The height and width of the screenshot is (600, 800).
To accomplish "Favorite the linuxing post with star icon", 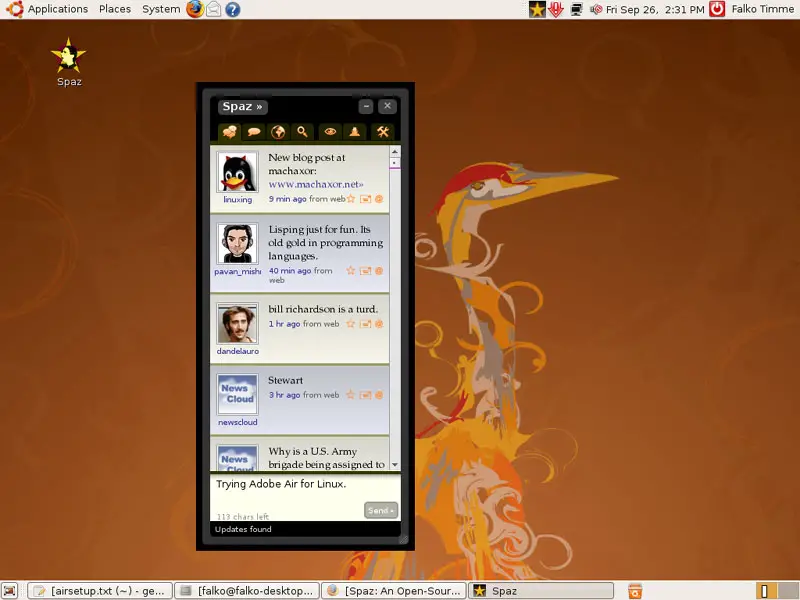I will click(351, 199).
